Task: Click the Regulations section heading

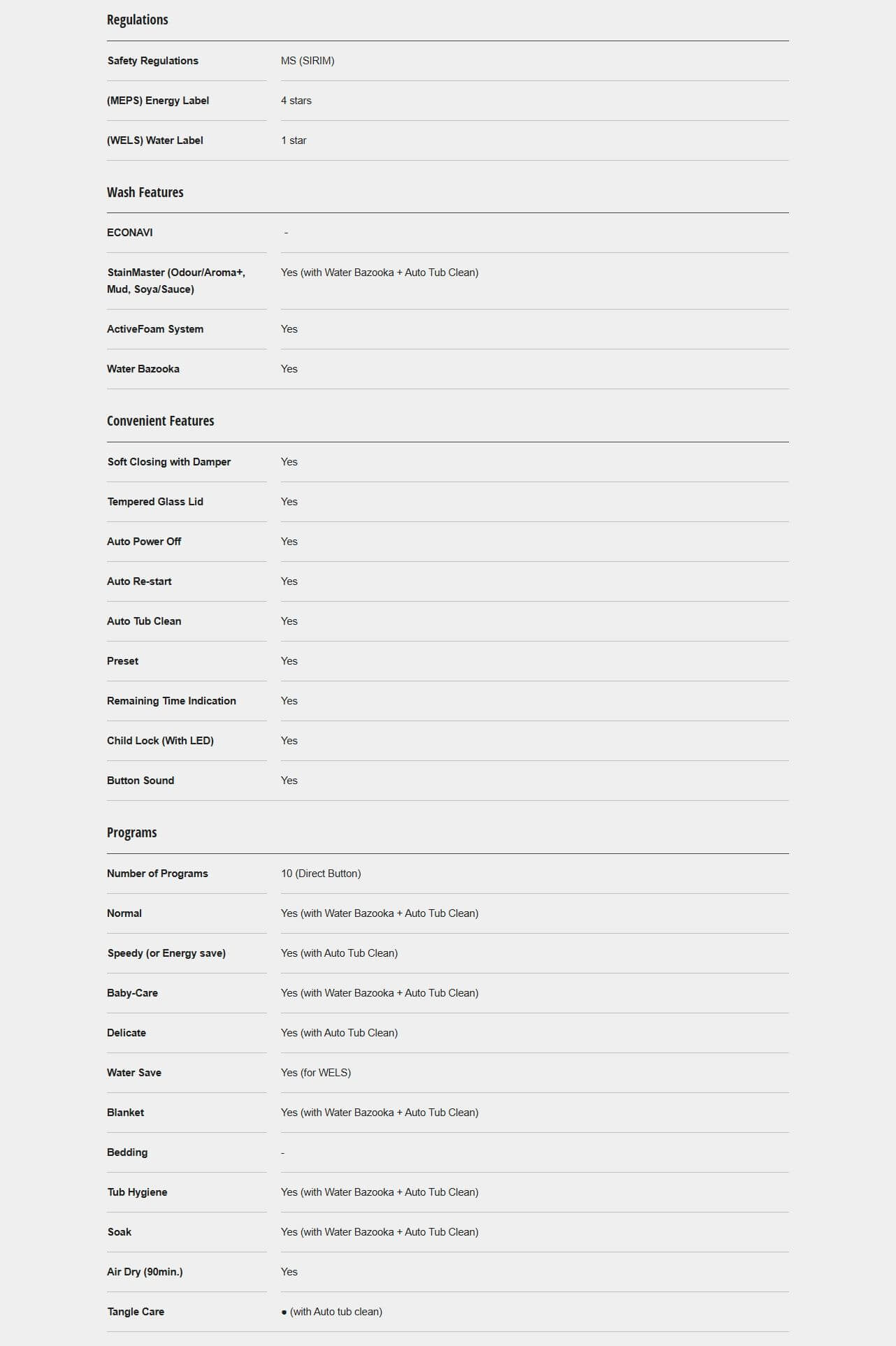Action: (x=137, y=20)
